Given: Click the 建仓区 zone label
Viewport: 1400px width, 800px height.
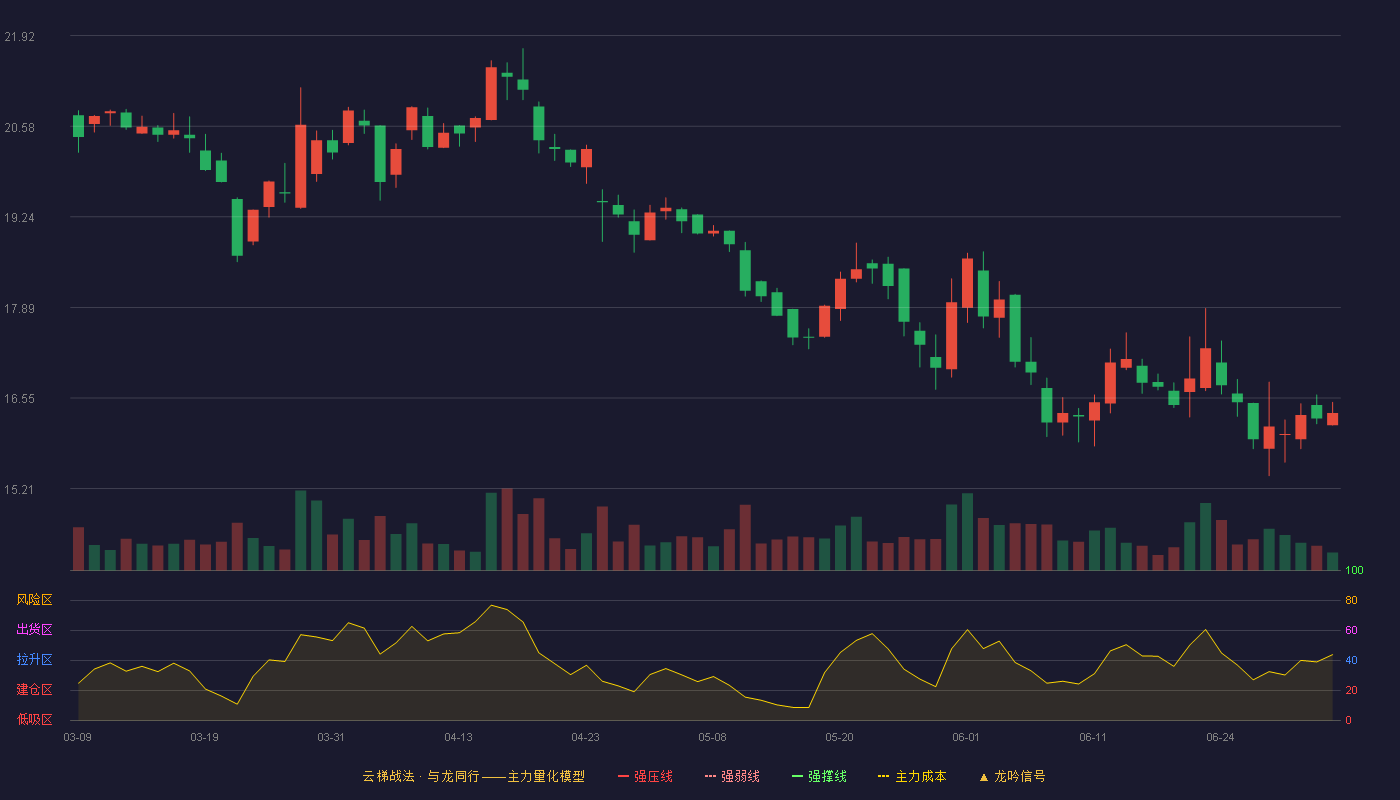Looking at the screenshot, I should point(34,690).
